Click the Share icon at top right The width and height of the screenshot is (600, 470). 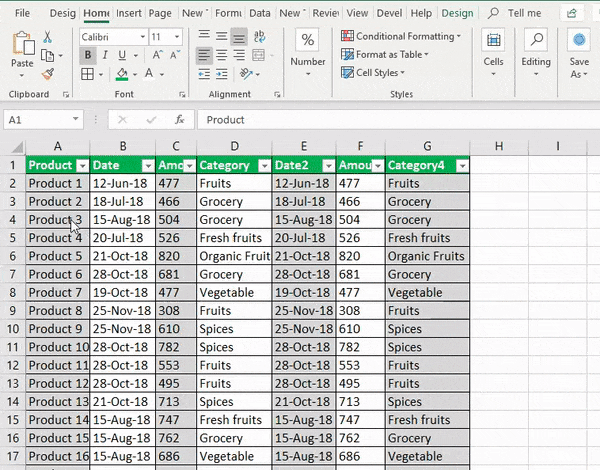[x=572, y=13]
